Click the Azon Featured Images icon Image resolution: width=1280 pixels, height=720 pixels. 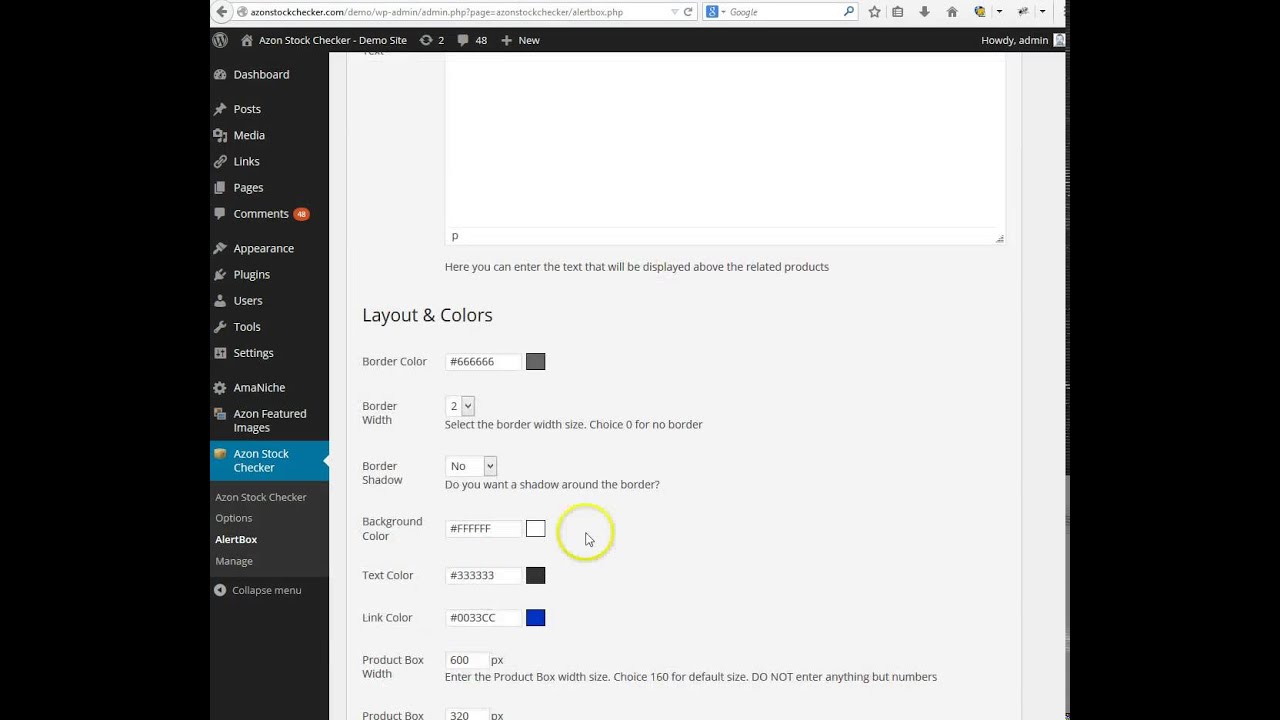pos(220,414)
